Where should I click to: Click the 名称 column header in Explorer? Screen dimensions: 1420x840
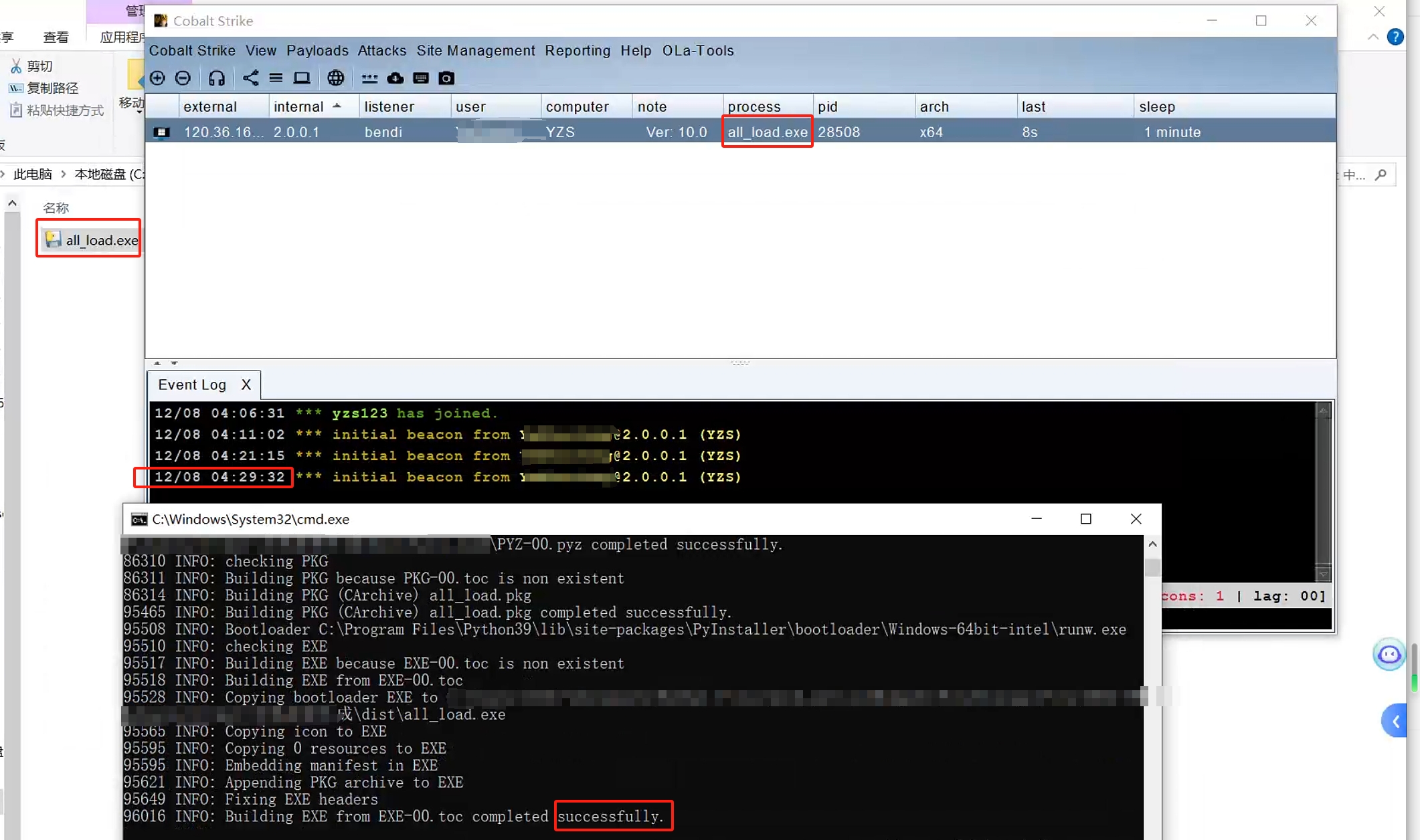coord(56,208)
